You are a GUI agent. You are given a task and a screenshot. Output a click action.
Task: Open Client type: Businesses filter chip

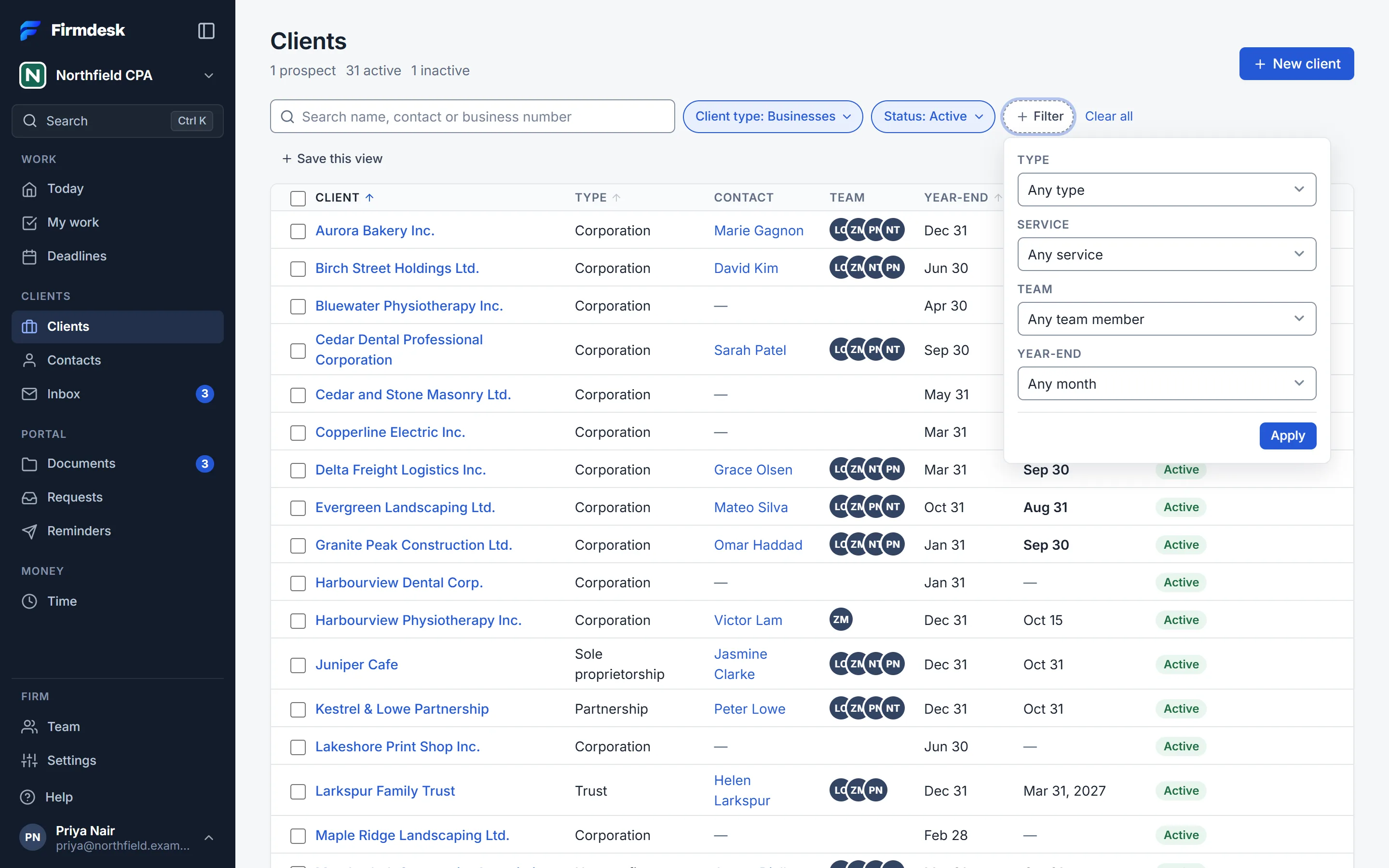(773, 117)
